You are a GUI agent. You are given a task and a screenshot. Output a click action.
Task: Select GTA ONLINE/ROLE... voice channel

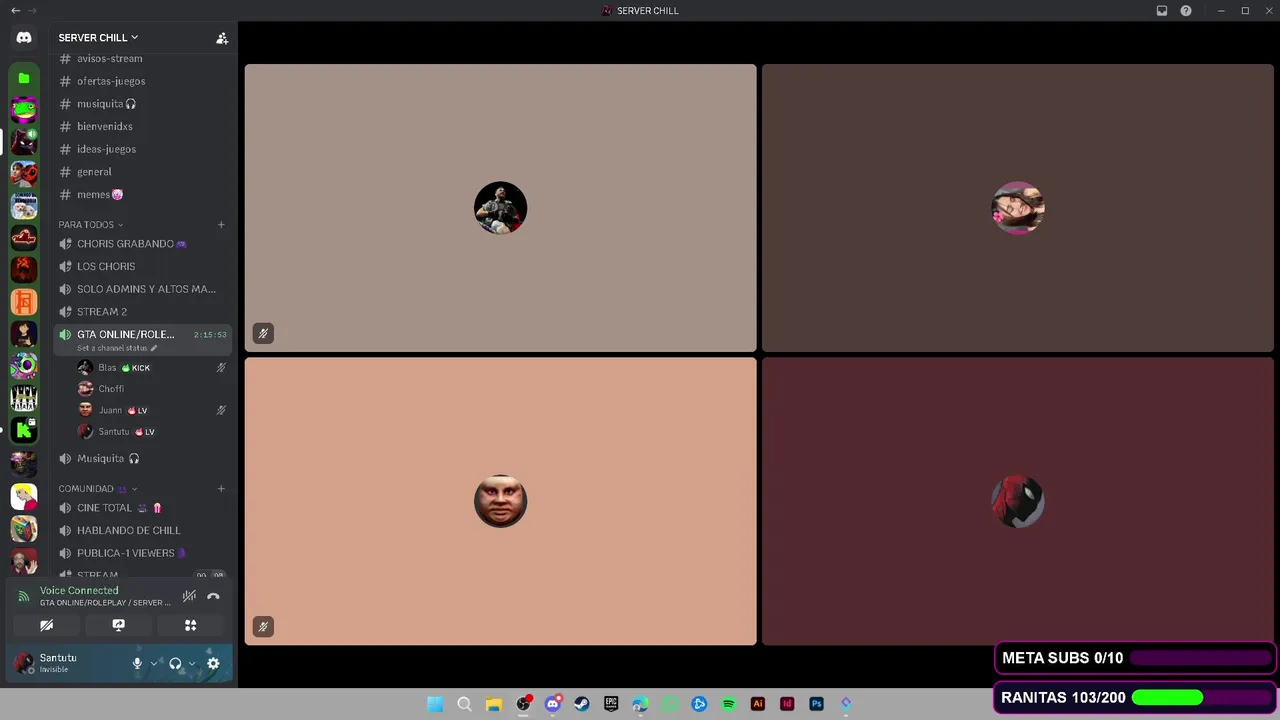[143, 334]
